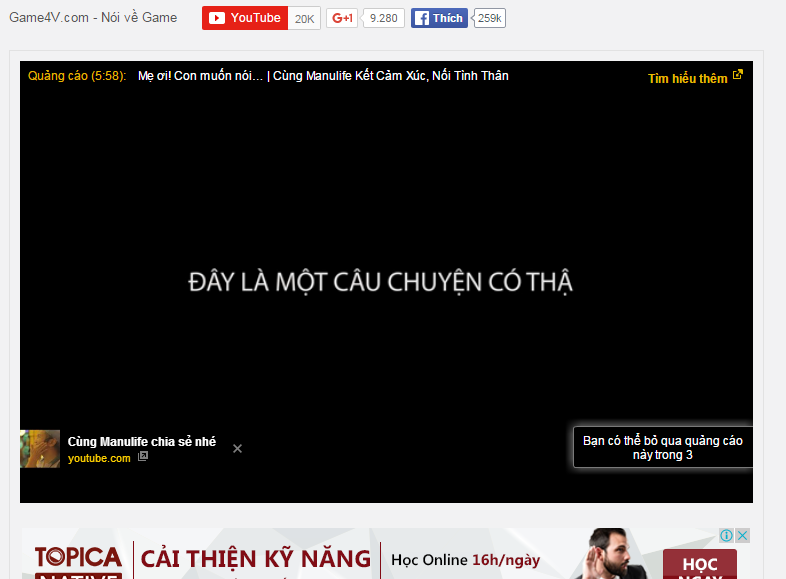Click Cùng Manulife chia sẻ nhé text
The width and height of the screenshot is (786, 579).
[x=142, y=442]
